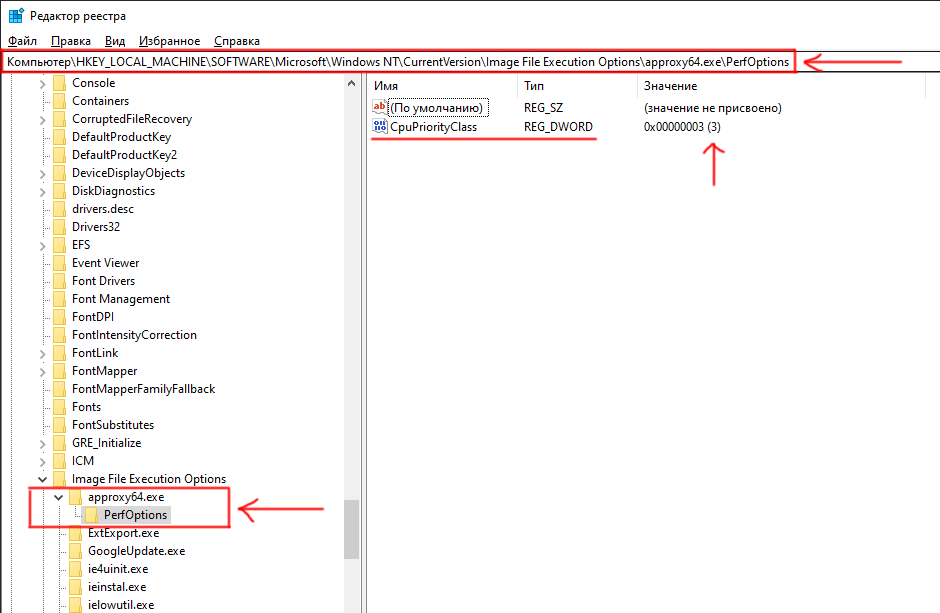Open the Правка menu
Screen dimensions: 940x613
pos(71,41)
